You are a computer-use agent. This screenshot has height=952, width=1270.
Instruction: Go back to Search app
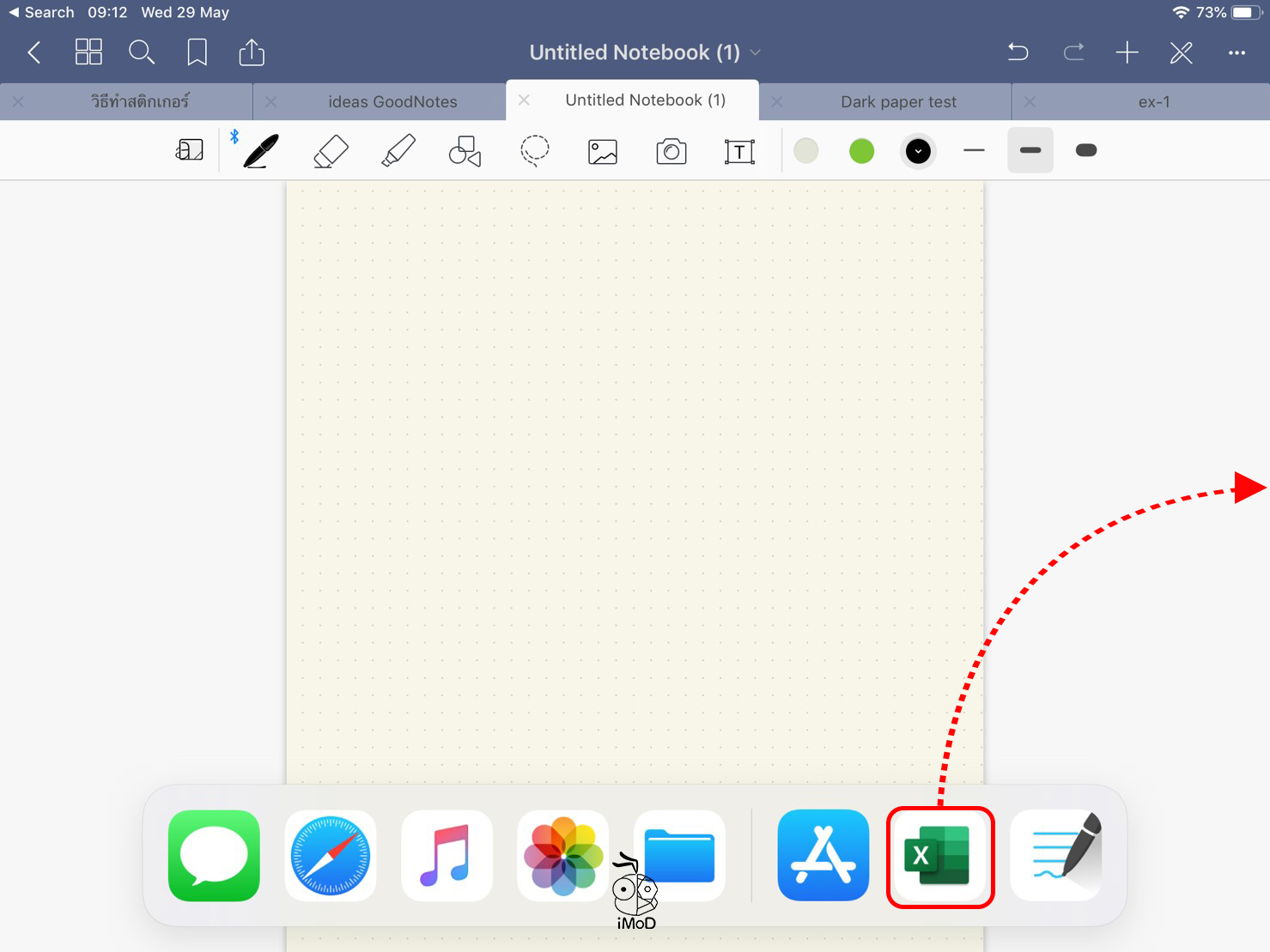(41, 13)
